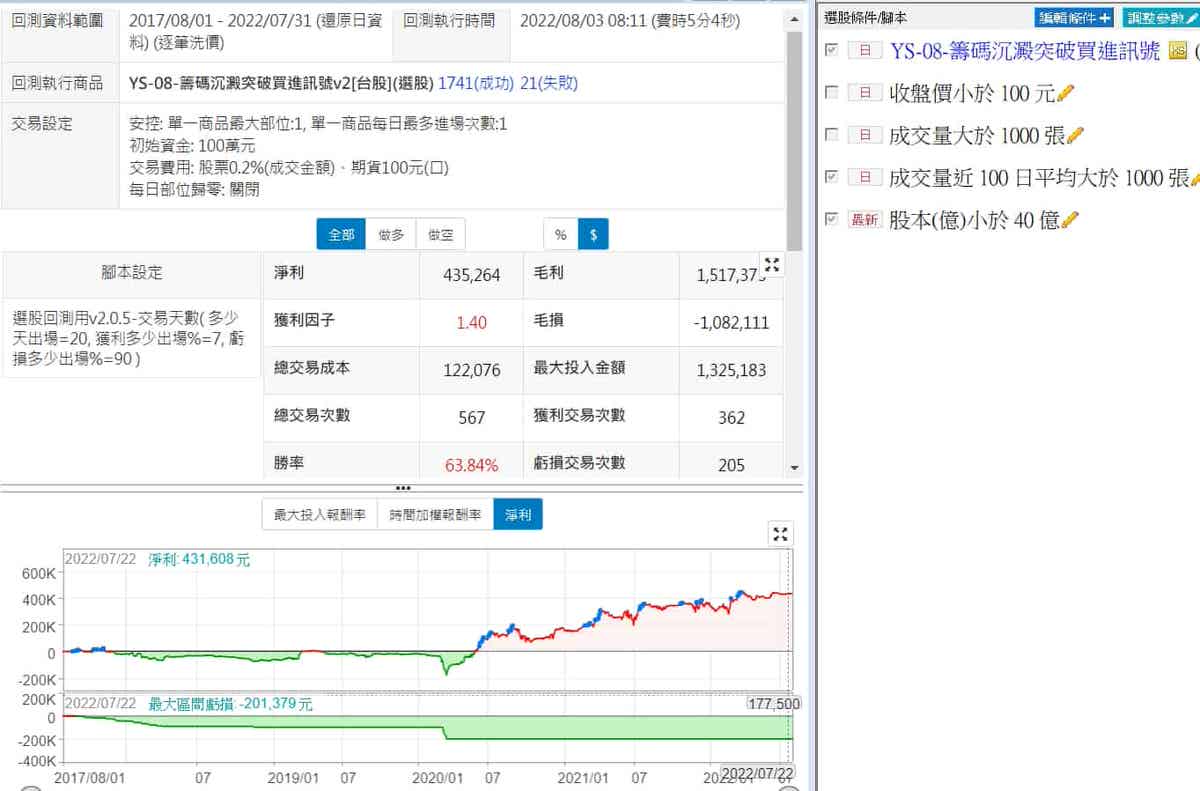Click 日 frequency badge beside 收盤價小於 100 元
1200x791 pixels.
pyautogui.click(x=864, y=93)
